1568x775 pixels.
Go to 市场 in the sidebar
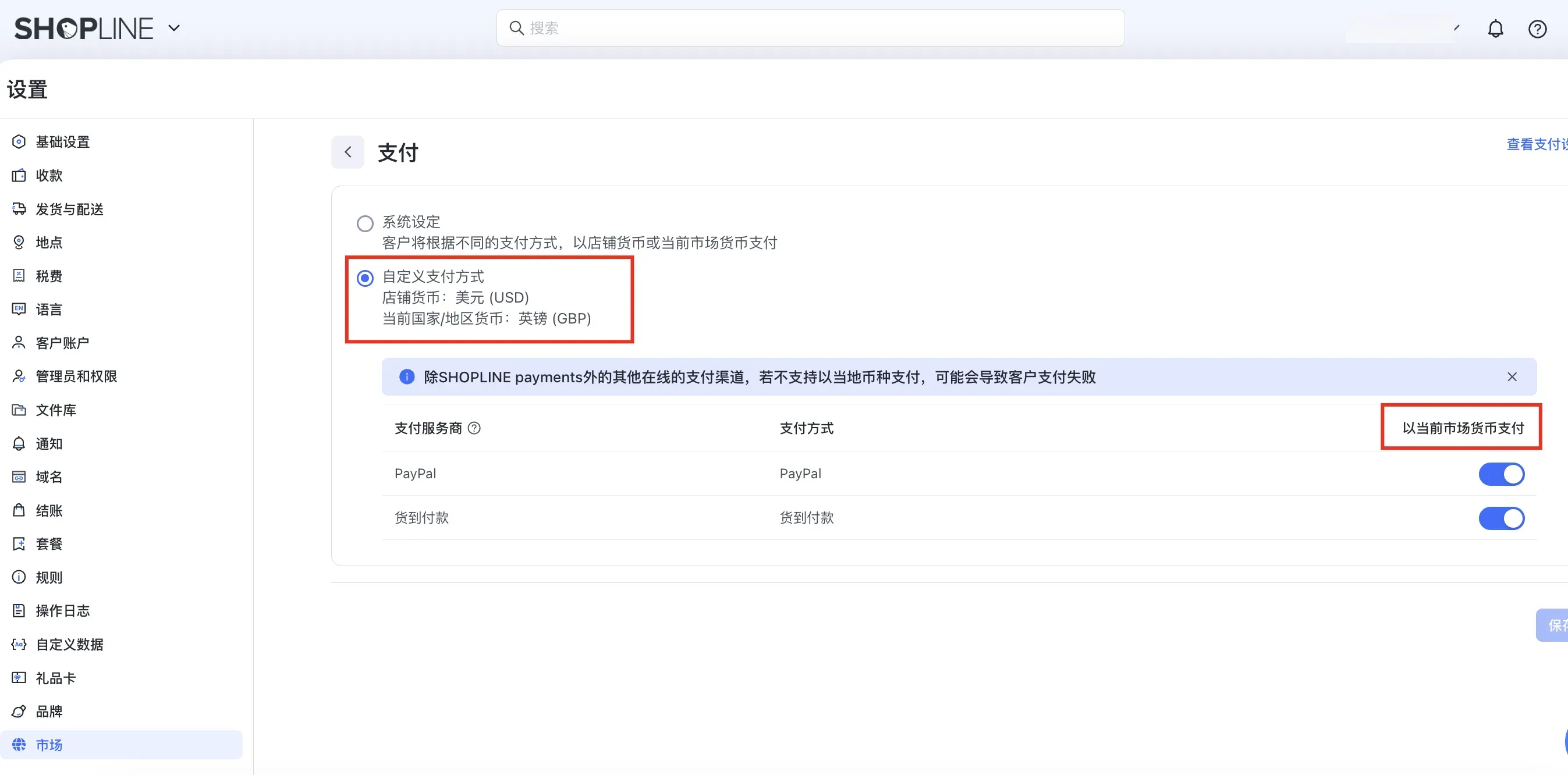[49, 745]
